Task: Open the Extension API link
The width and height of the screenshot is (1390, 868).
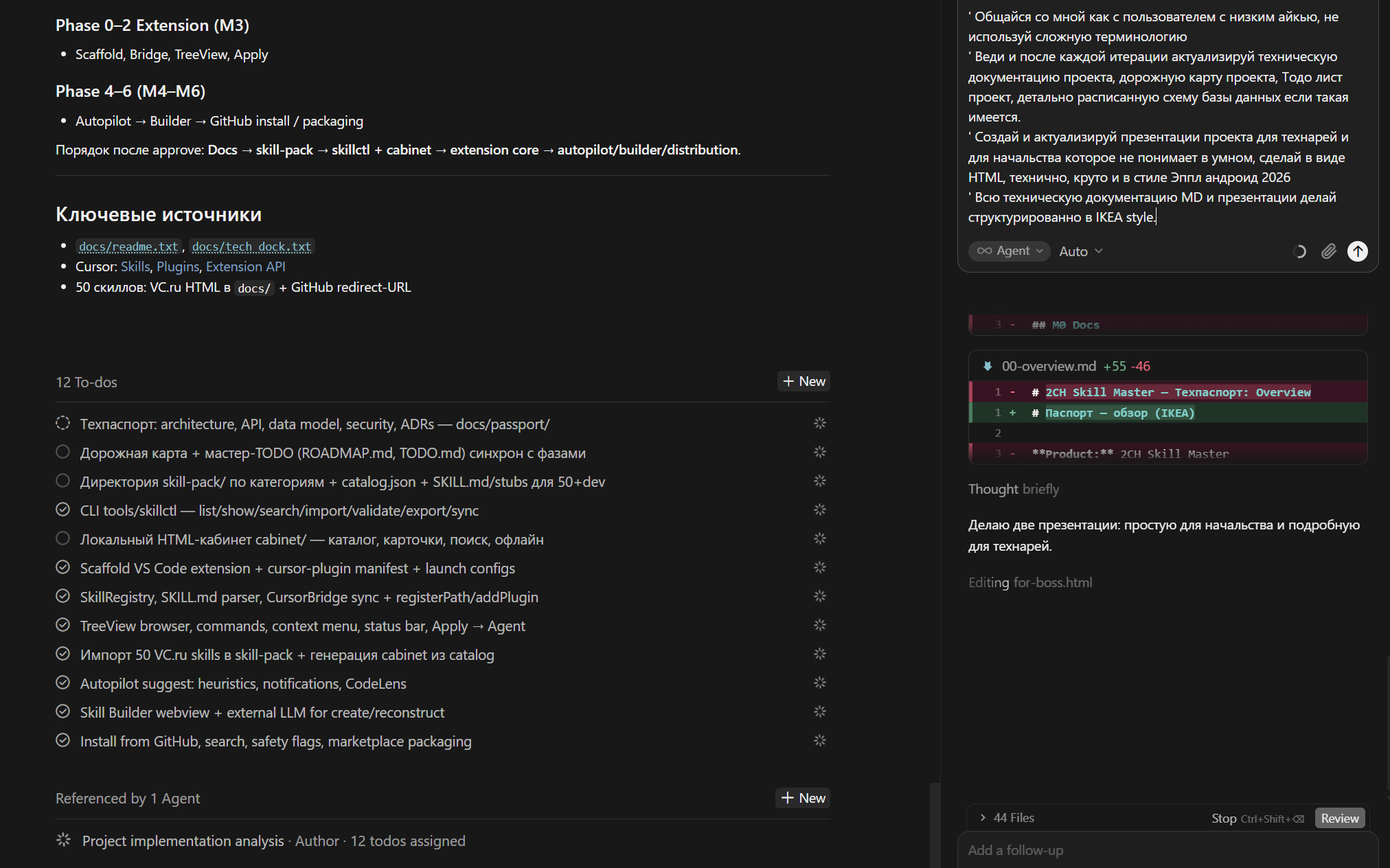Action: pos(245,266)
